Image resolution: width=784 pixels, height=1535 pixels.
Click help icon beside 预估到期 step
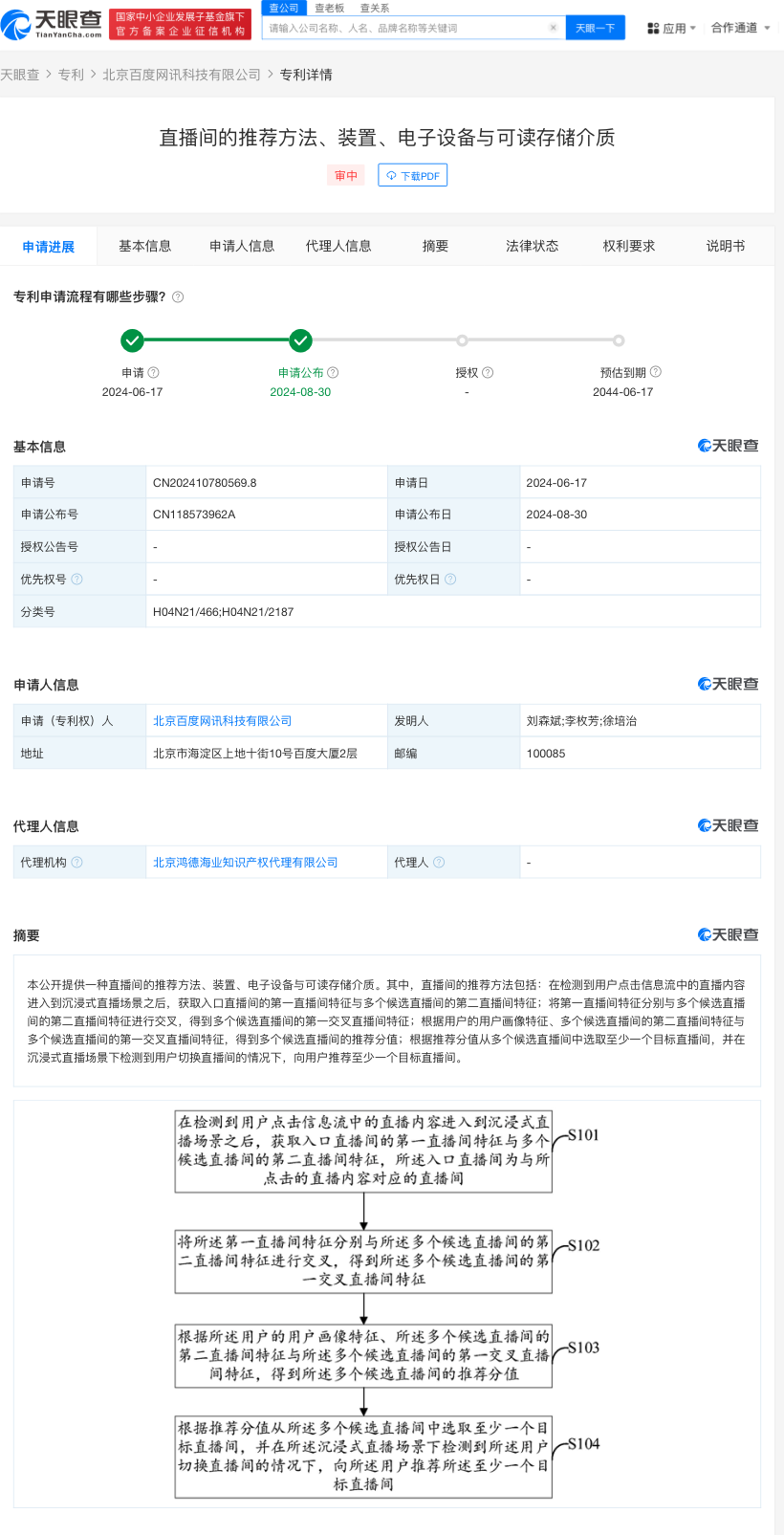click(656, 372)
